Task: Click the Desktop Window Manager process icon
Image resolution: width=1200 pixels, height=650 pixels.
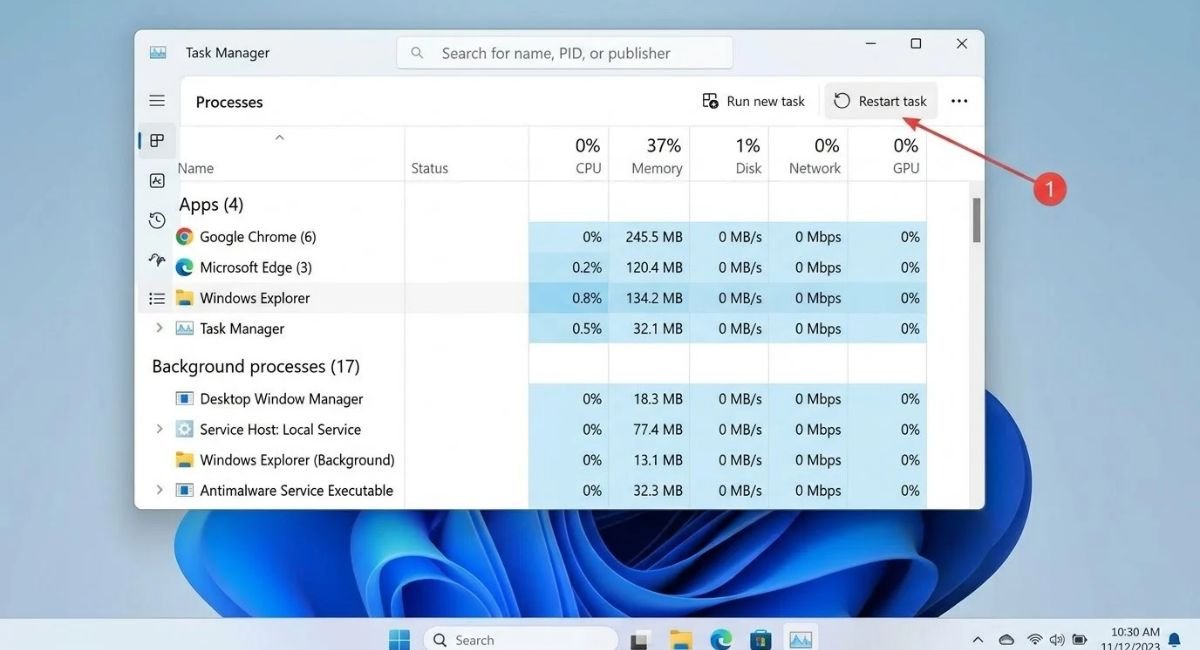Action: 184,398
